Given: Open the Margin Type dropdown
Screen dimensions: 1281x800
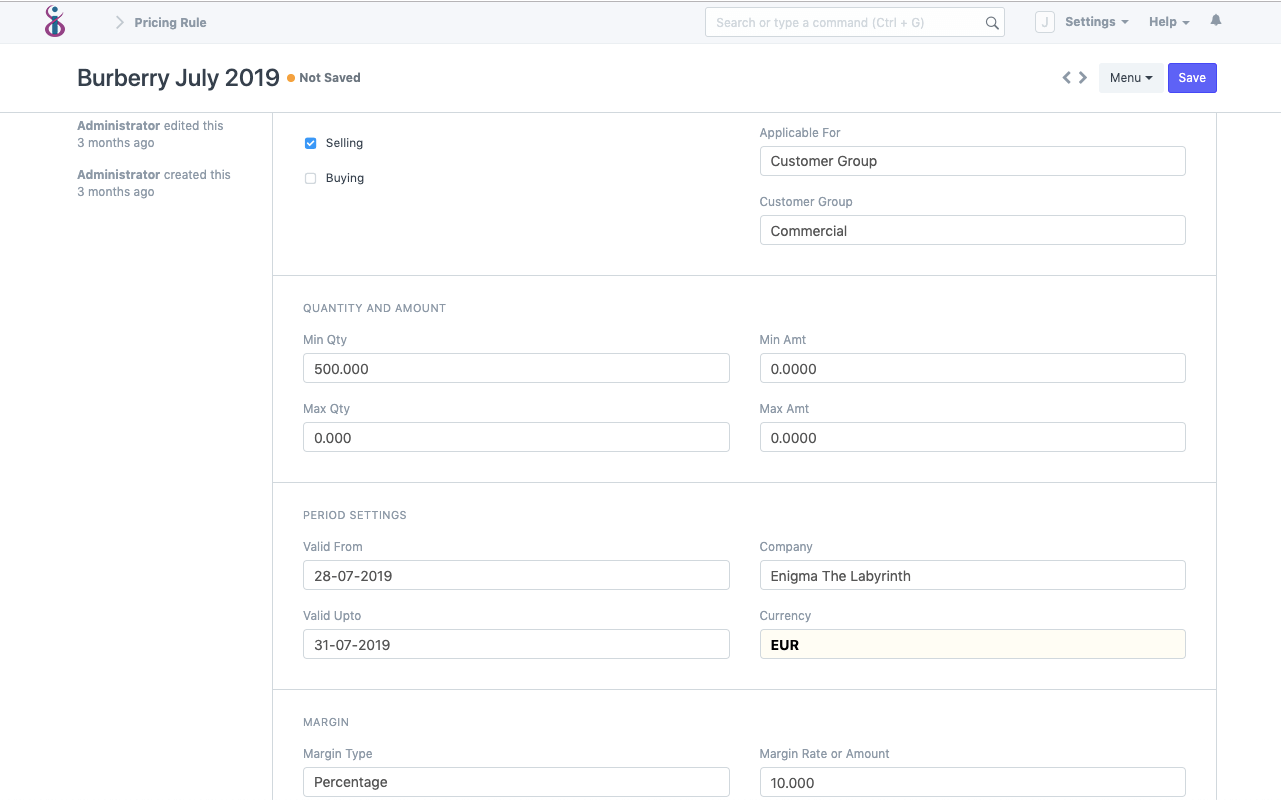Looking at the screenshot, I should click(x=515, y=781).
